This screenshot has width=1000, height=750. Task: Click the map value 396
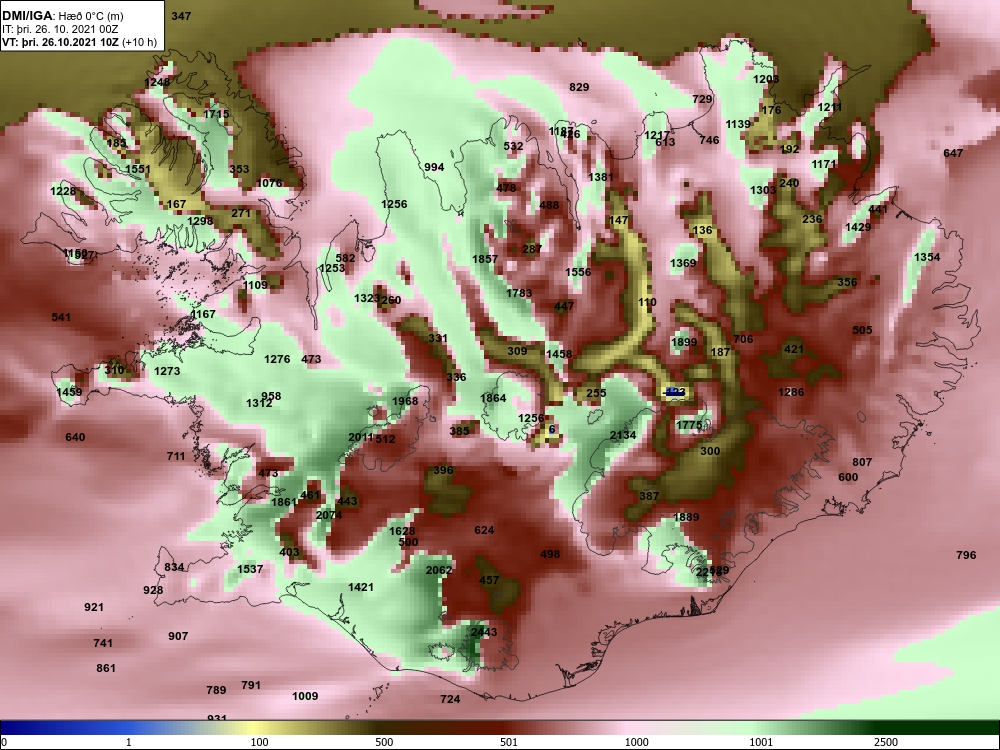pyautogui.click(x=443, y=471)
